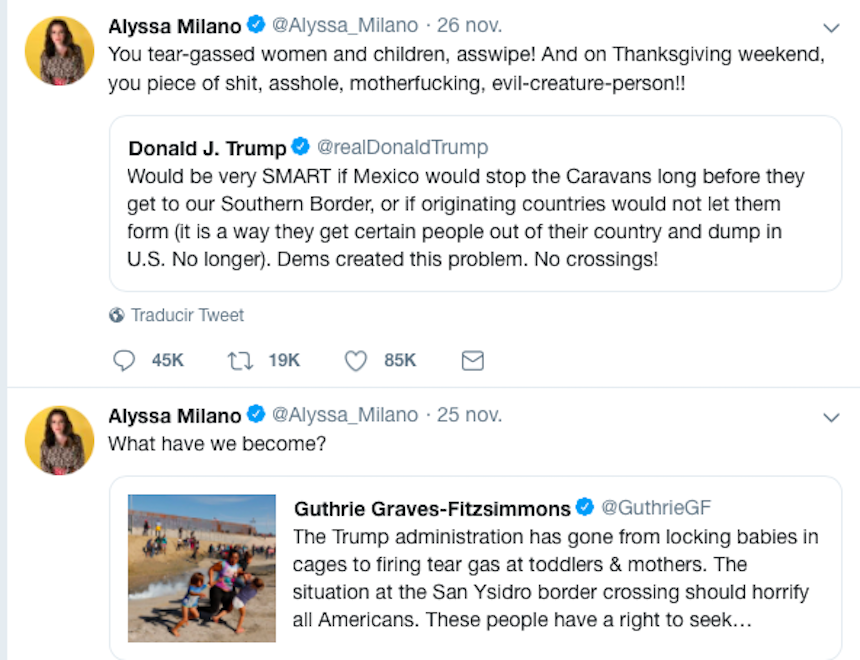Retweet the tear-gassed women tweet
The height and width of the screenshot is (660, 860).
241,360
